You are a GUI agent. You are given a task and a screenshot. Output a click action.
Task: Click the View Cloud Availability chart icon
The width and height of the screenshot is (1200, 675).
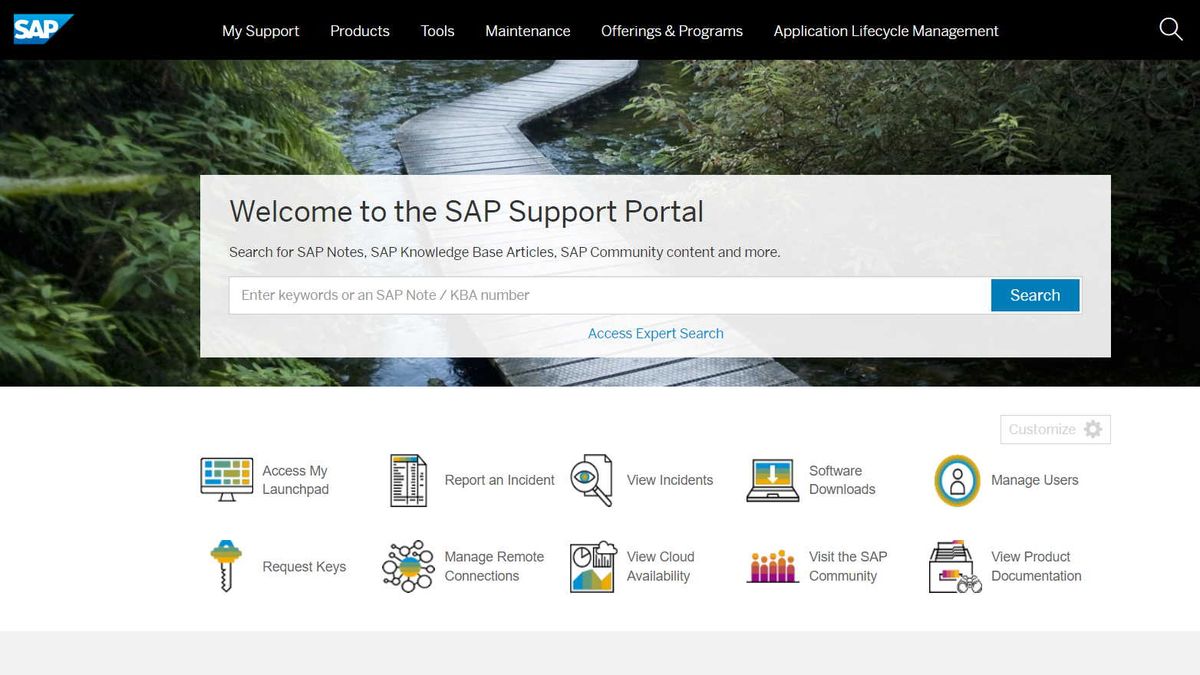click(x=591, y=565)
